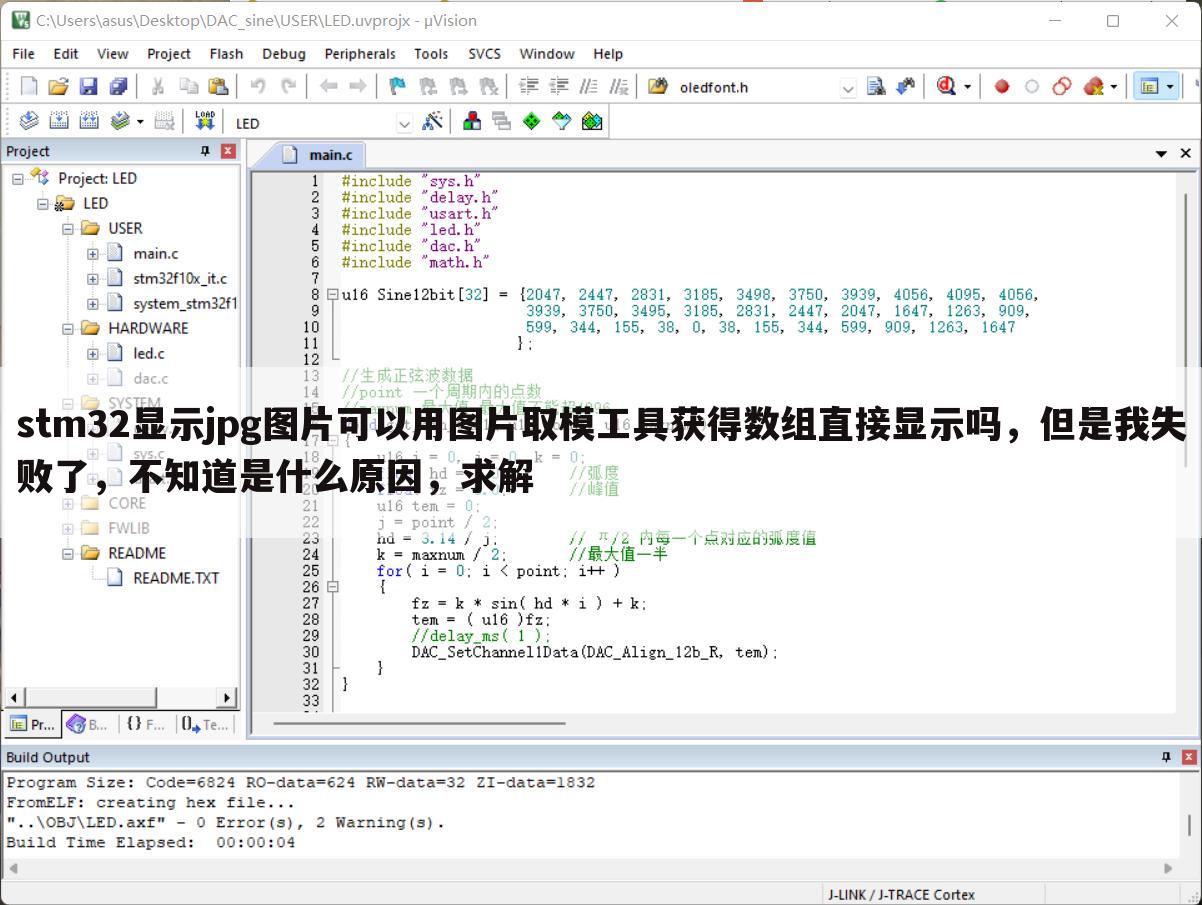Switch to Functions tab in project panel

[146, 724]
